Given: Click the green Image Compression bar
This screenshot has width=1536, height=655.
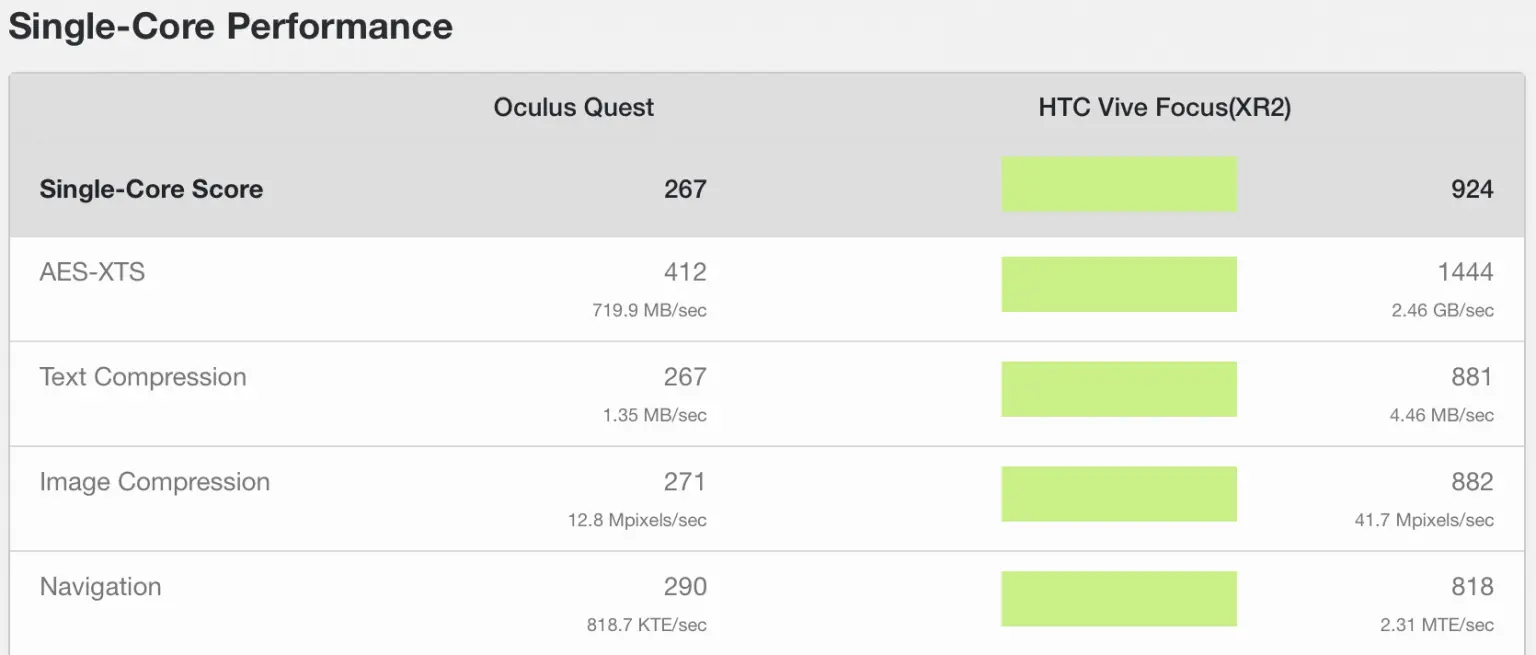Looking at the screenshot, I should 1119,494.
